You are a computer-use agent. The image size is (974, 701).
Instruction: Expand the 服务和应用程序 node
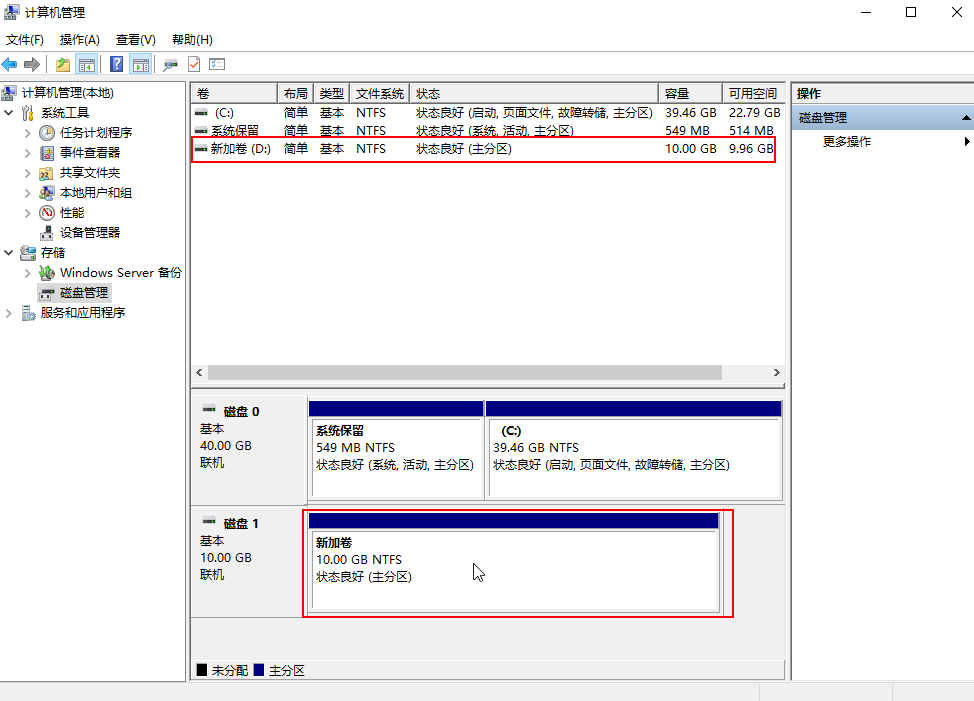point(9,313)
